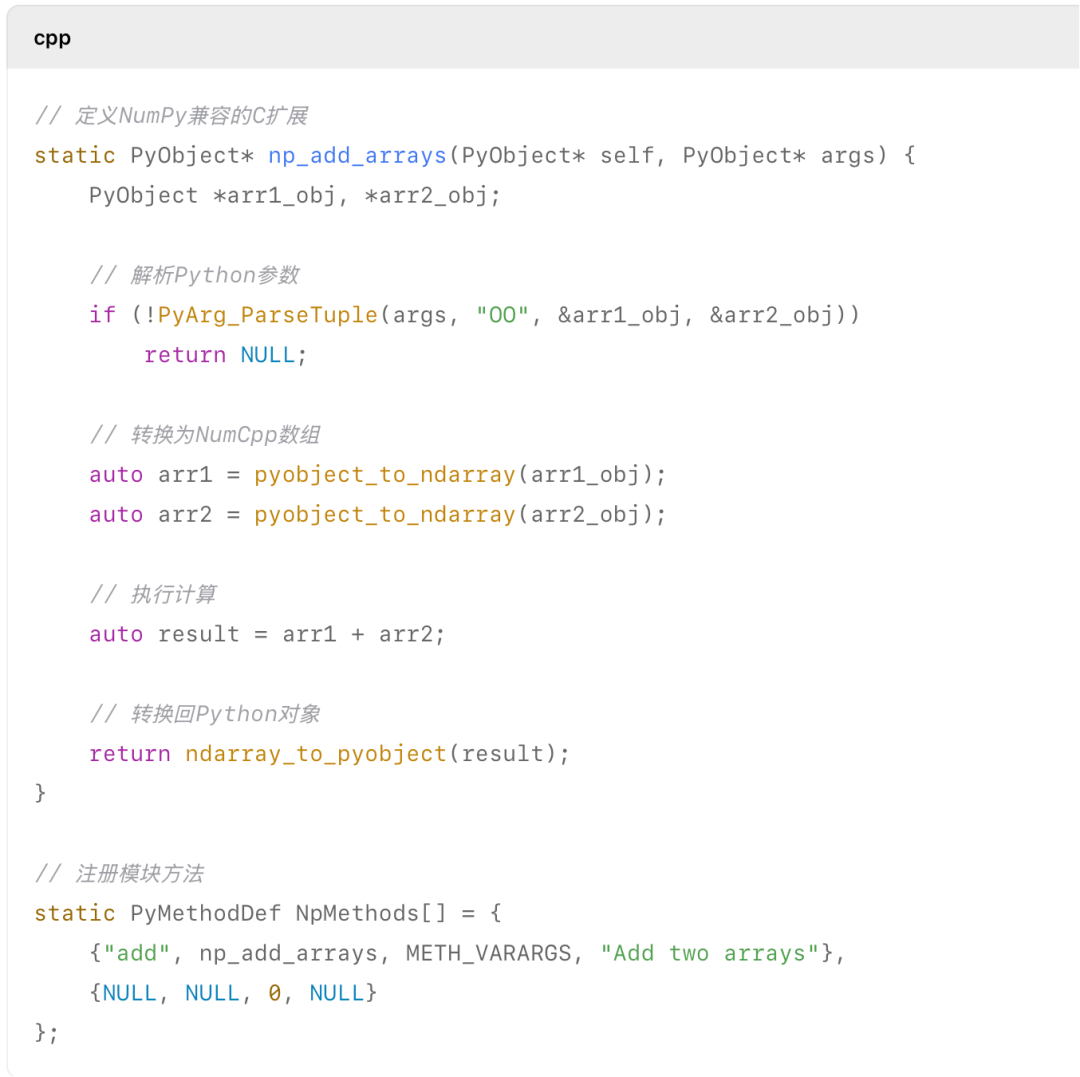Image resolution: width=1080 pixels, height=1077 pixels.
Task: Click the NpMethods[] array name
Action: coord(371,914)
